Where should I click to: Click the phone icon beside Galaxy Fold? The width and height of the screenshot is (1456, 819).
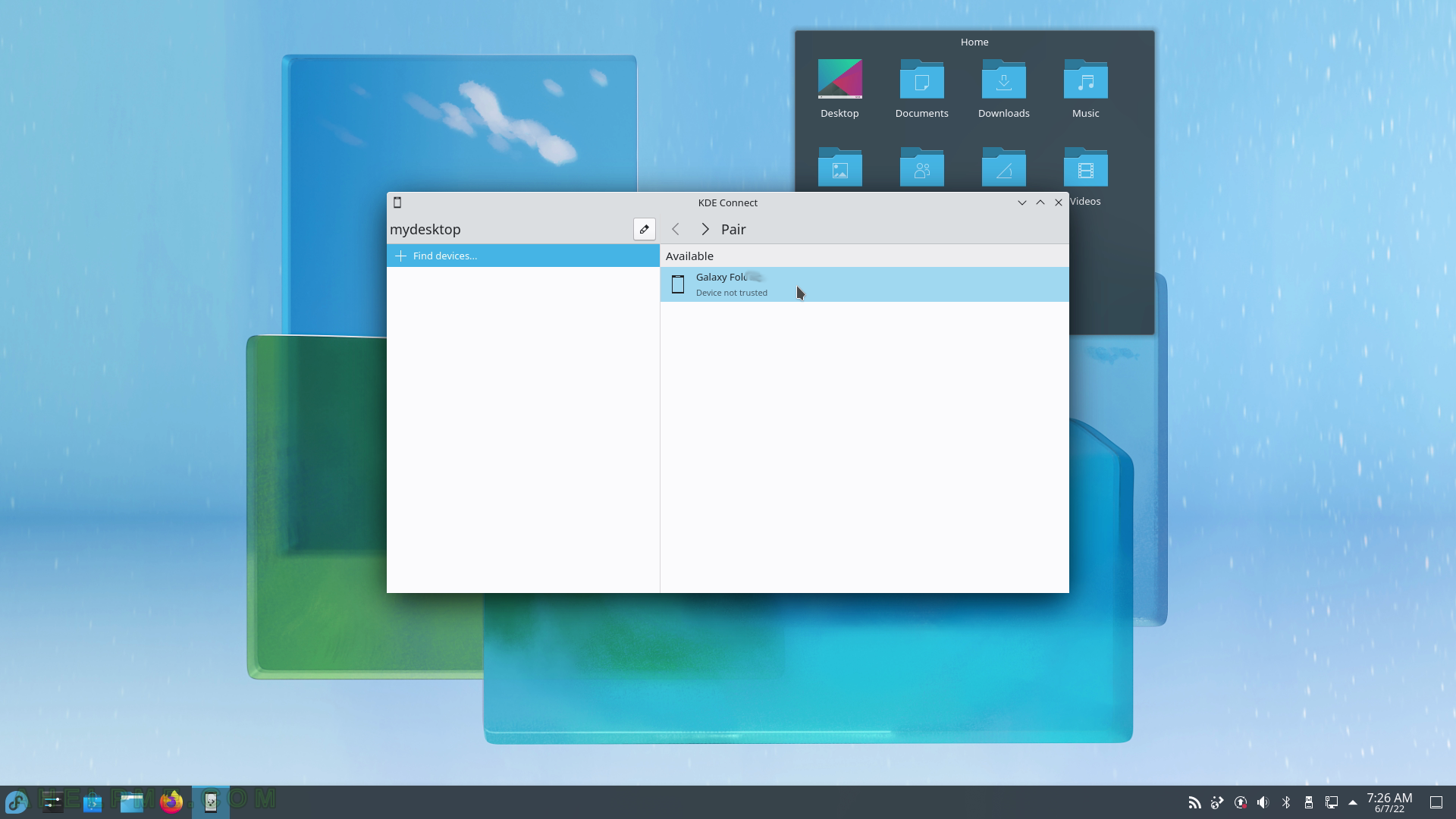click(678, 284)
